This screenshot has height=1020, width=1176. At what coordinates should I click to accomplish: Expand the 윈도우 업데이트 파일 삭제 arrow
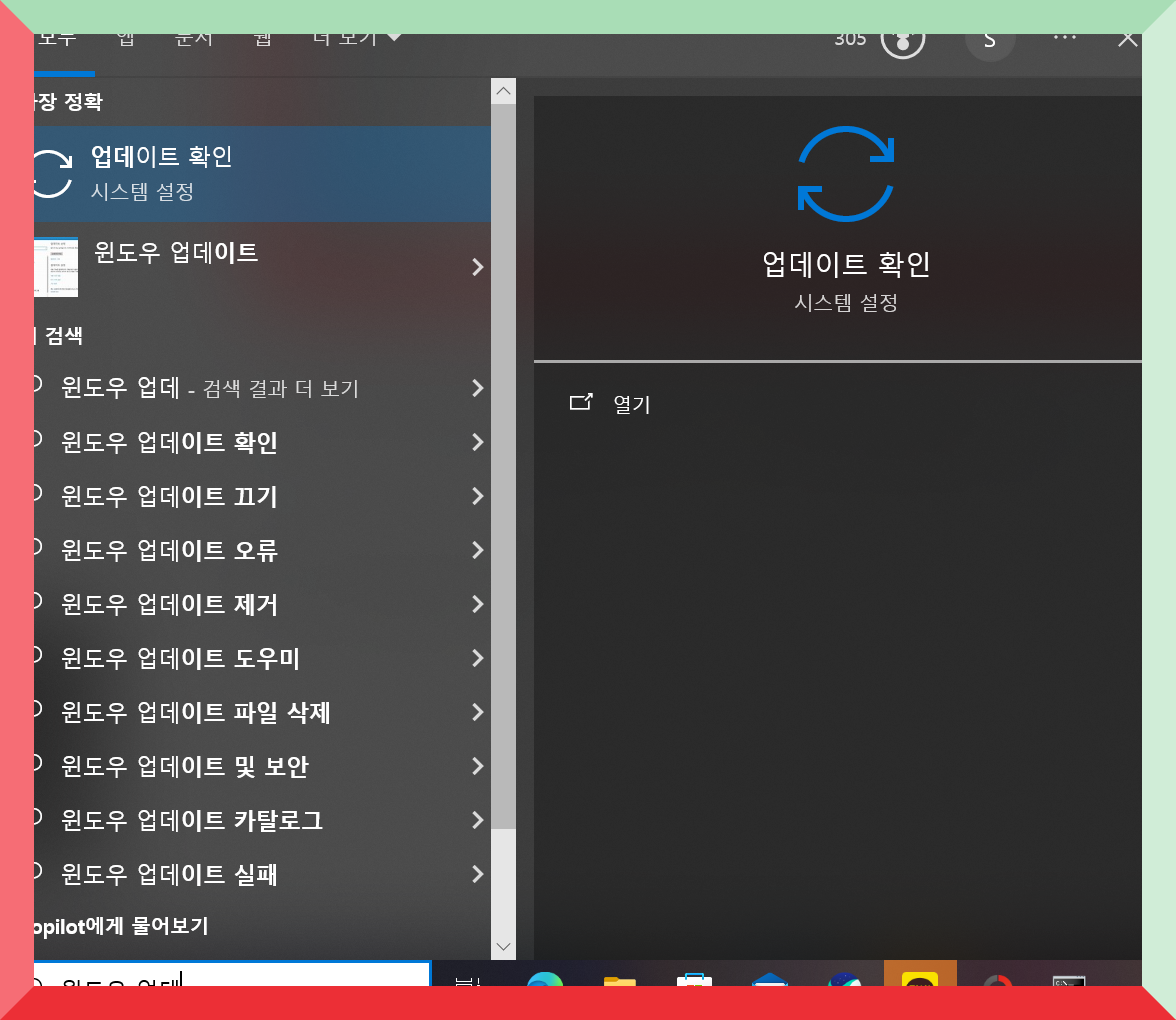477,712
